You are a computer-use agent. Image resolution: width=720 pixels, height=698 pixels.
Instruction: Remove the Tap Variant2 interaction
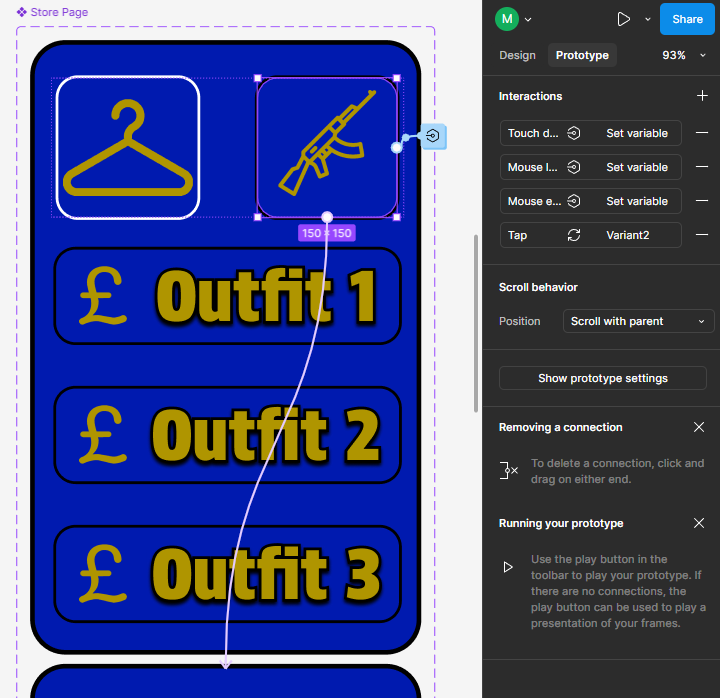click(x=702, y=235)
